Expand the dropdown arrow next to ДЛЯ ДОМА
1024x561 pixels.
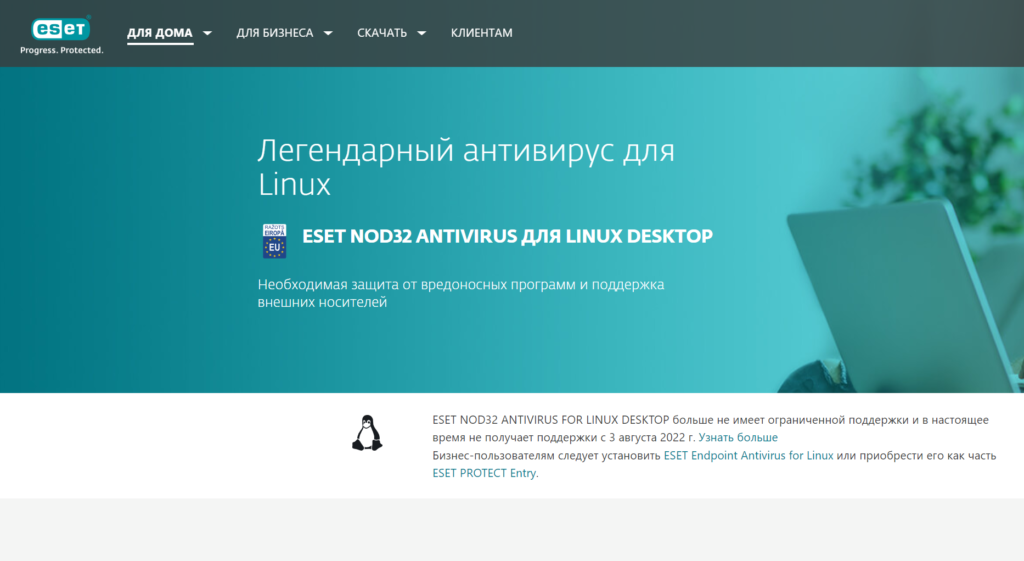pos(207,33)
